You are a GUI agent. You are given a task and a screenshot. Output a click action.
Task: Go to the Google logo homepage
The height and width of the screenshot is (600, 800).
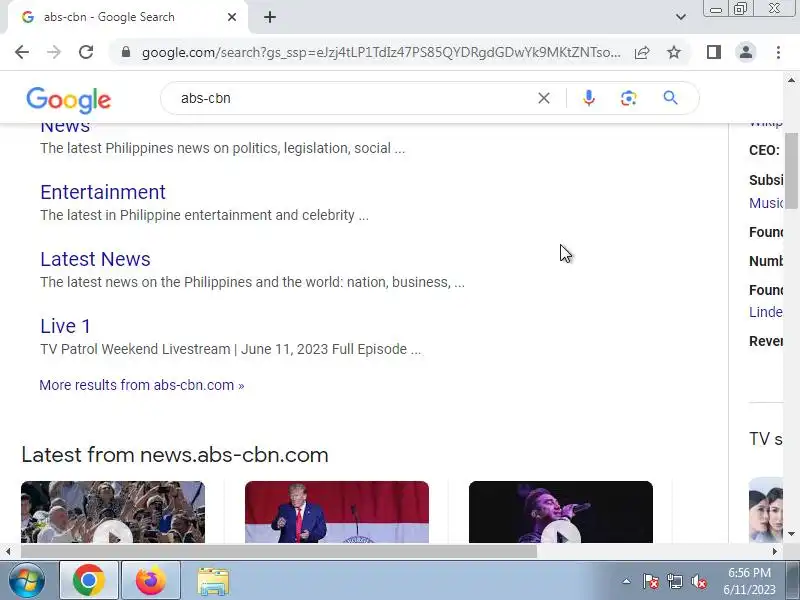[x=68, y=100]
